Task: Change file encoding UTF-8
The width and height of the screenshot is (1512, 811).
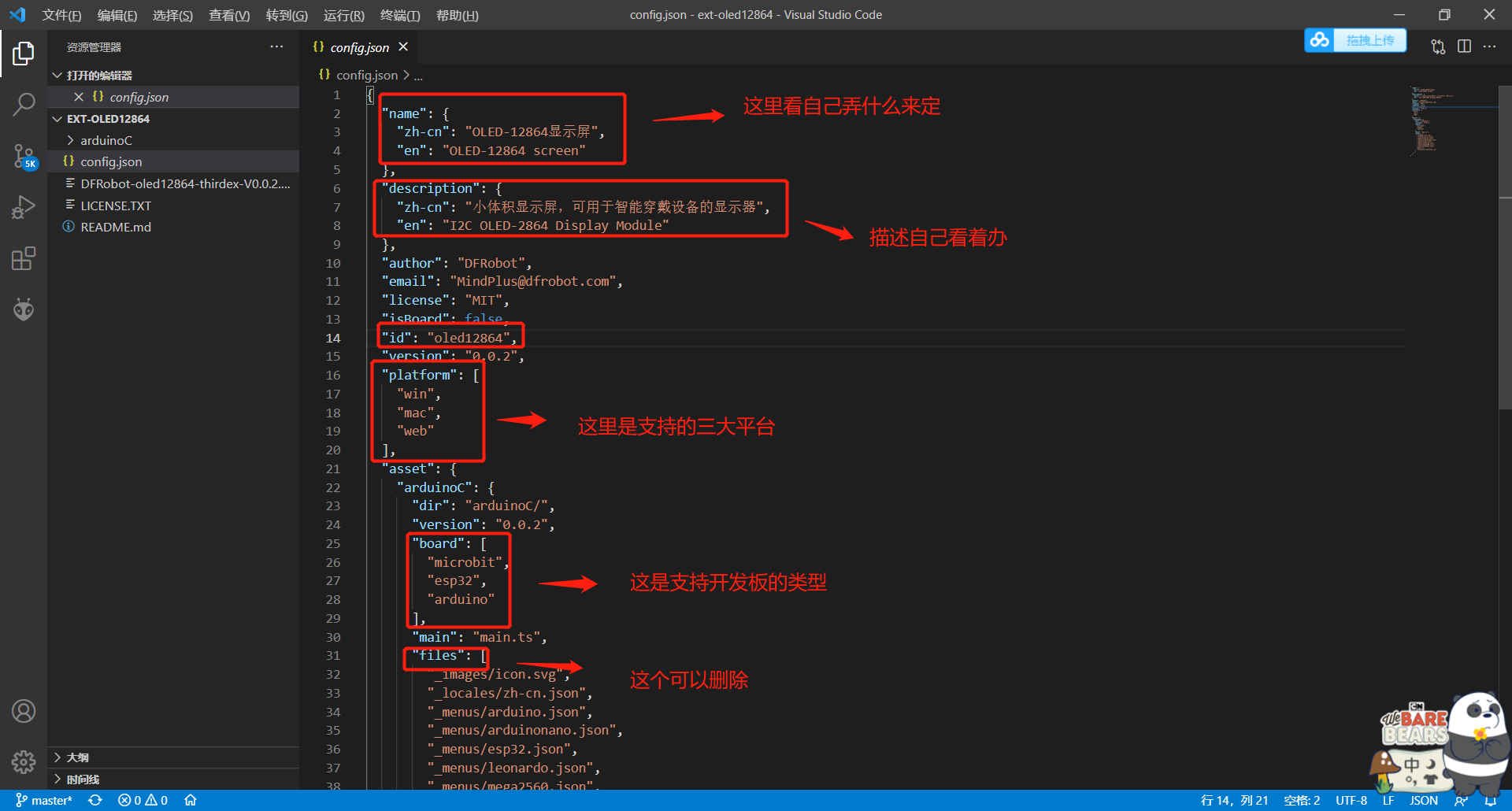Action: click(1351, 800)
